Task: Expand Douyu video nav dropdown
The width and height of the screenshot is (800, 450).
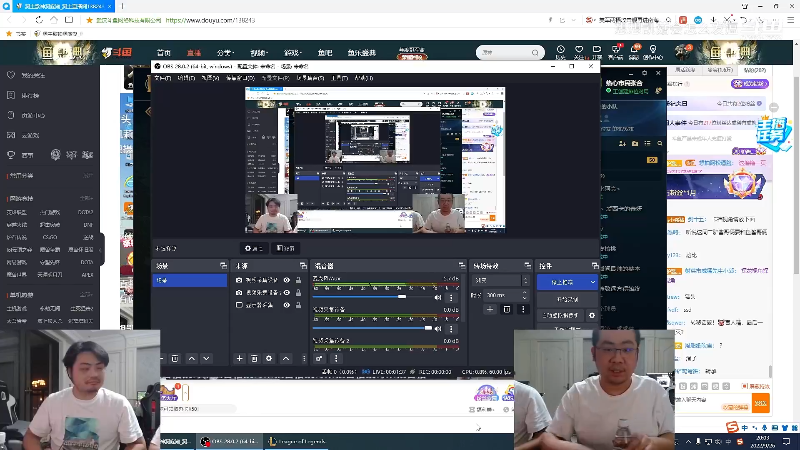Action: pos(259,53)
